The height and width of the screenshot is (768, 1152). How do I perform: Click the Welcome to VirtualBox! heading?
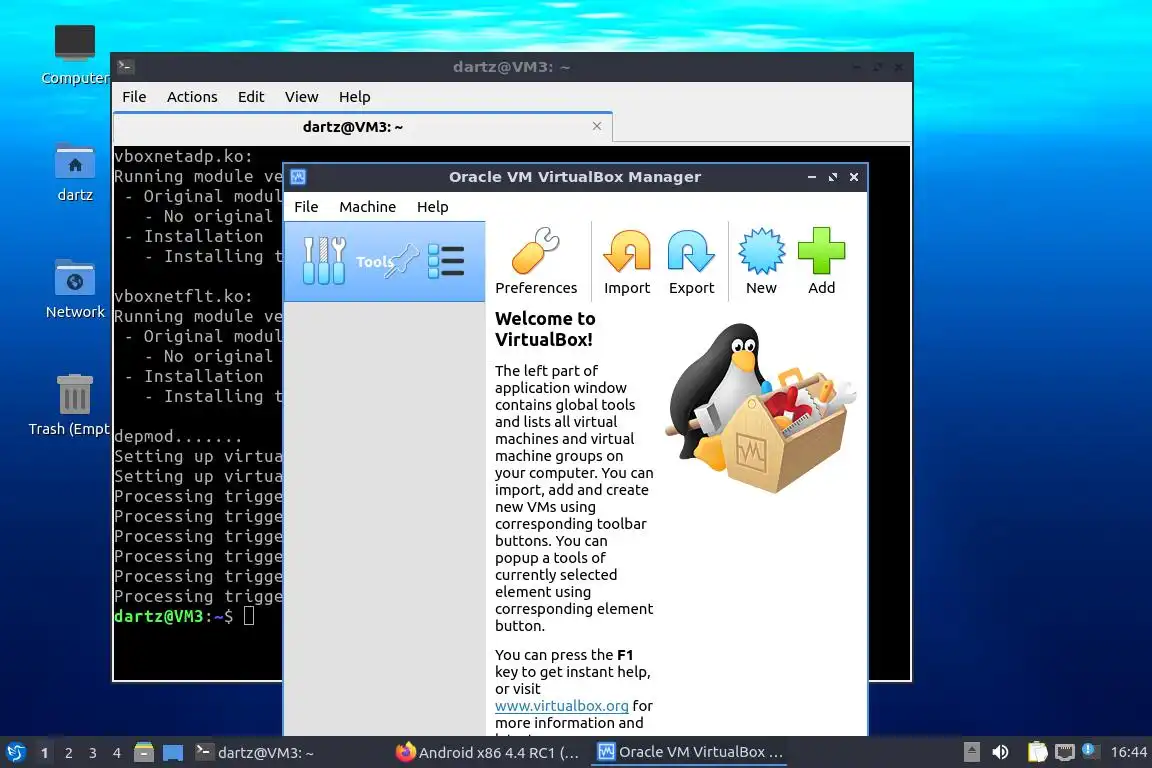click(545, 329)
